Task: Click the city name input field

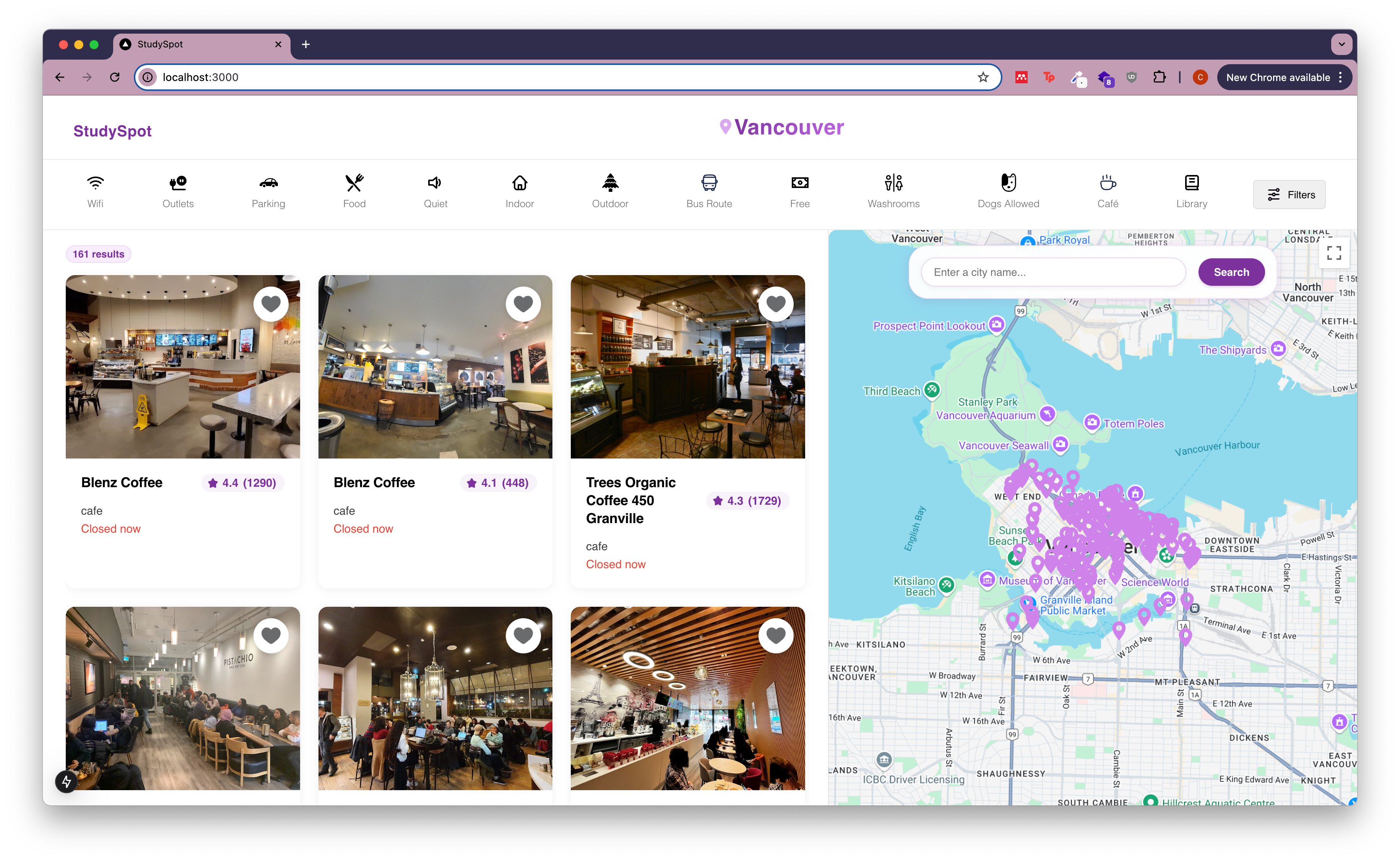Action: 1053,272
